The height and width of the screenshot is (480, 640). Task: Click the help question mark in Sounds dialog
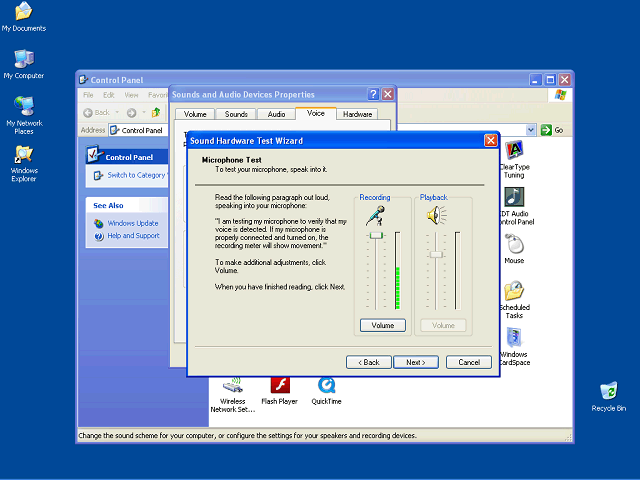point(373,94)
